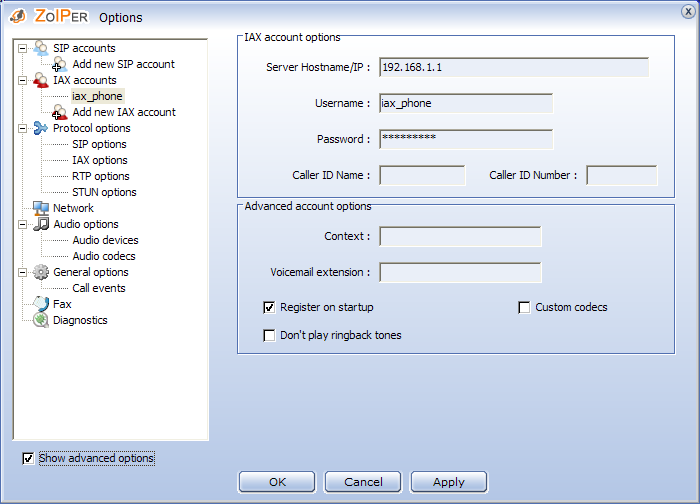Uncheck Register on startup checkbox
Viewport: 700px width, 504px height.
[x=269, y=308]
